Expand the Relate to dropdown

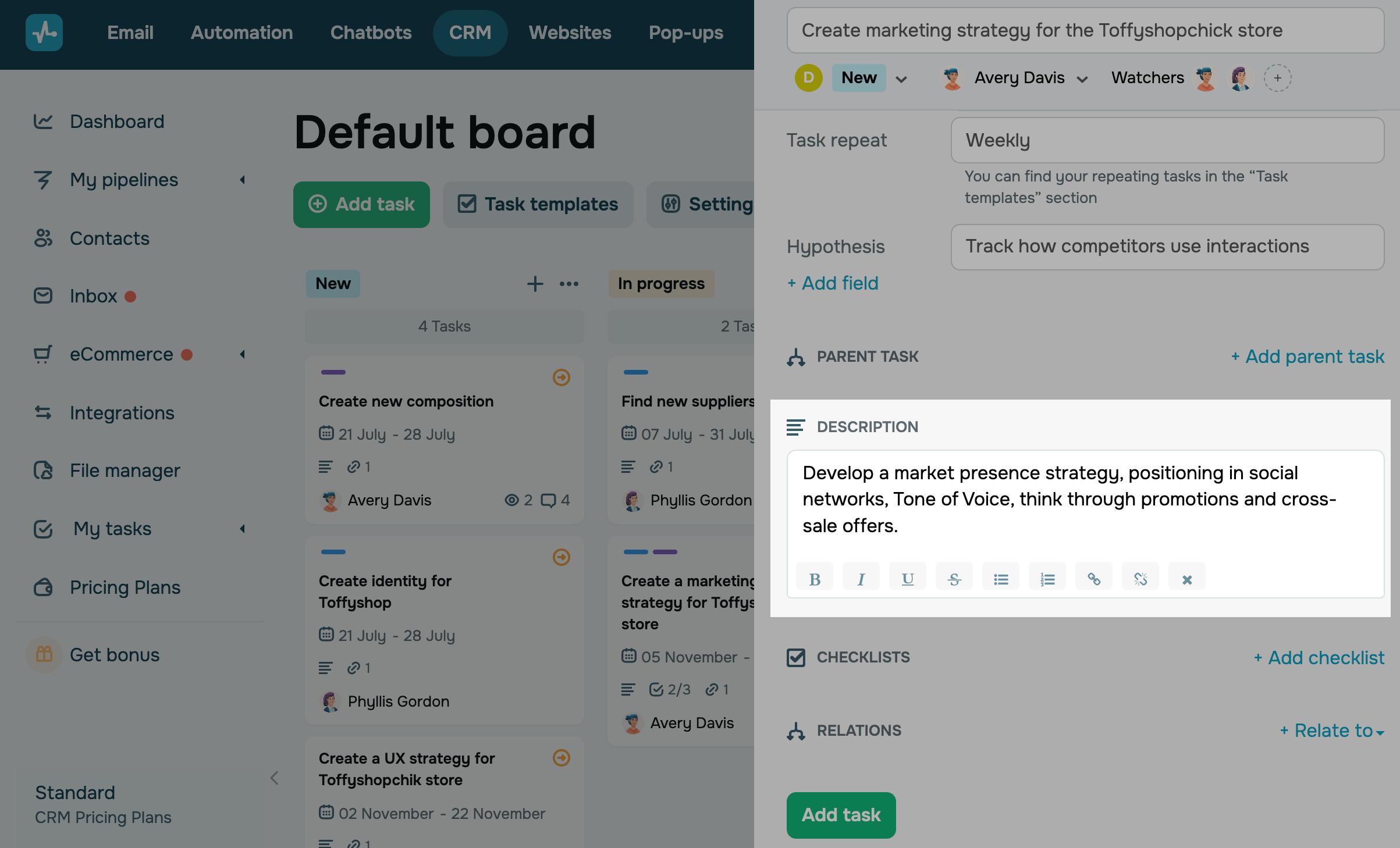[1332, 731]
